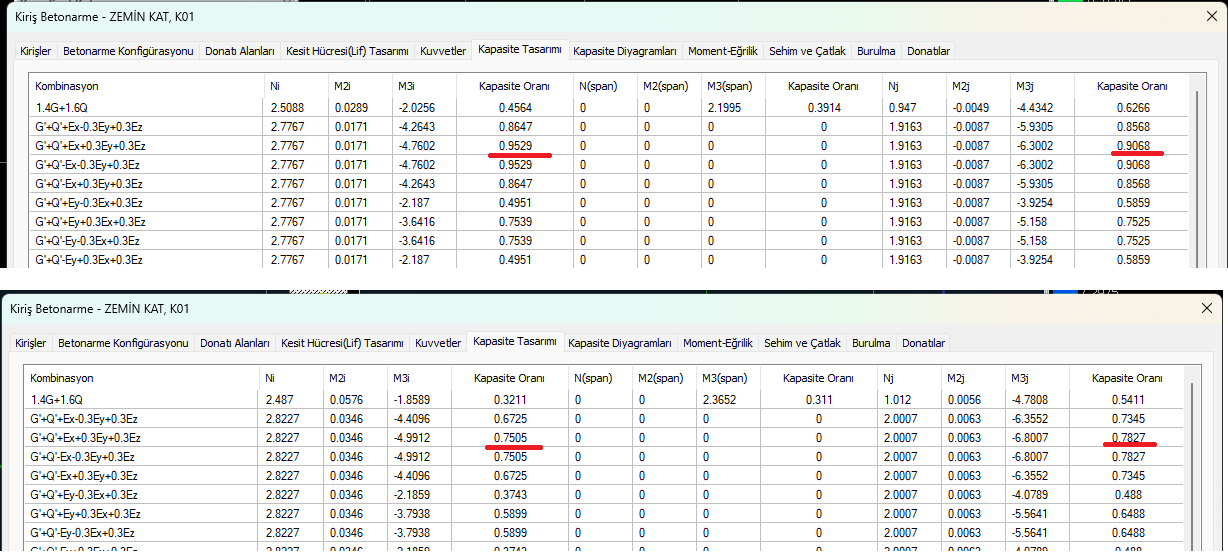
Task: Switch to Kapasite Diyagramları tab in upper dialog
Action: click(625, 51)
